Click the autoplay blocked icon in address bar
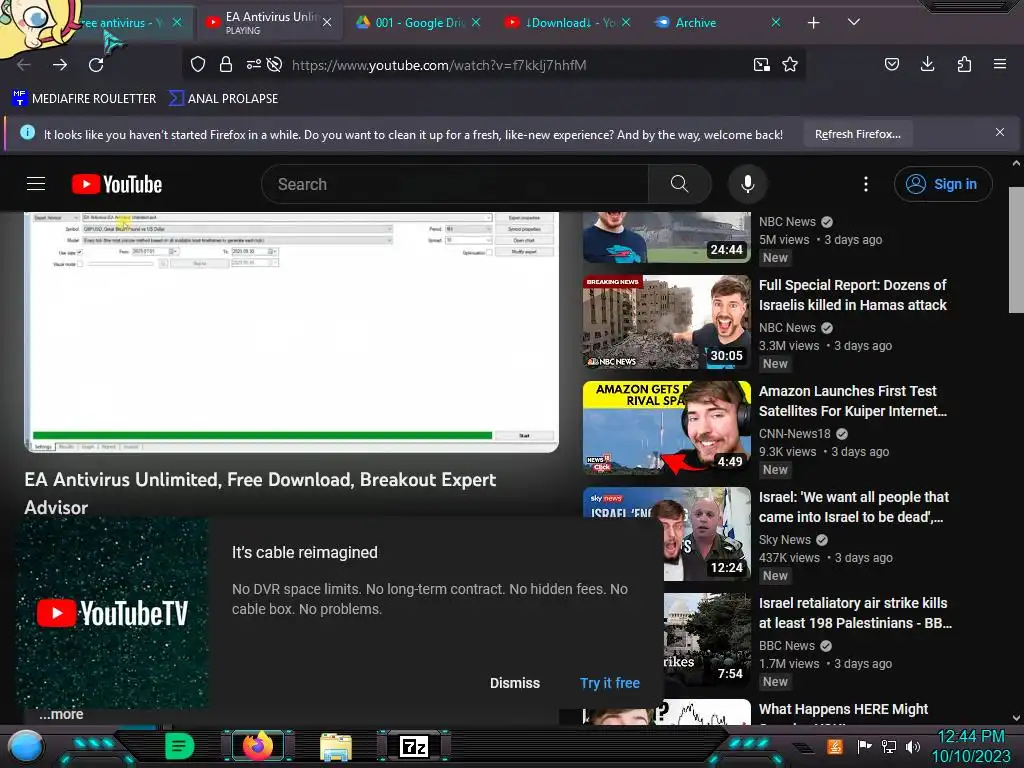1024x768 pixels. [x=275, y=64]
